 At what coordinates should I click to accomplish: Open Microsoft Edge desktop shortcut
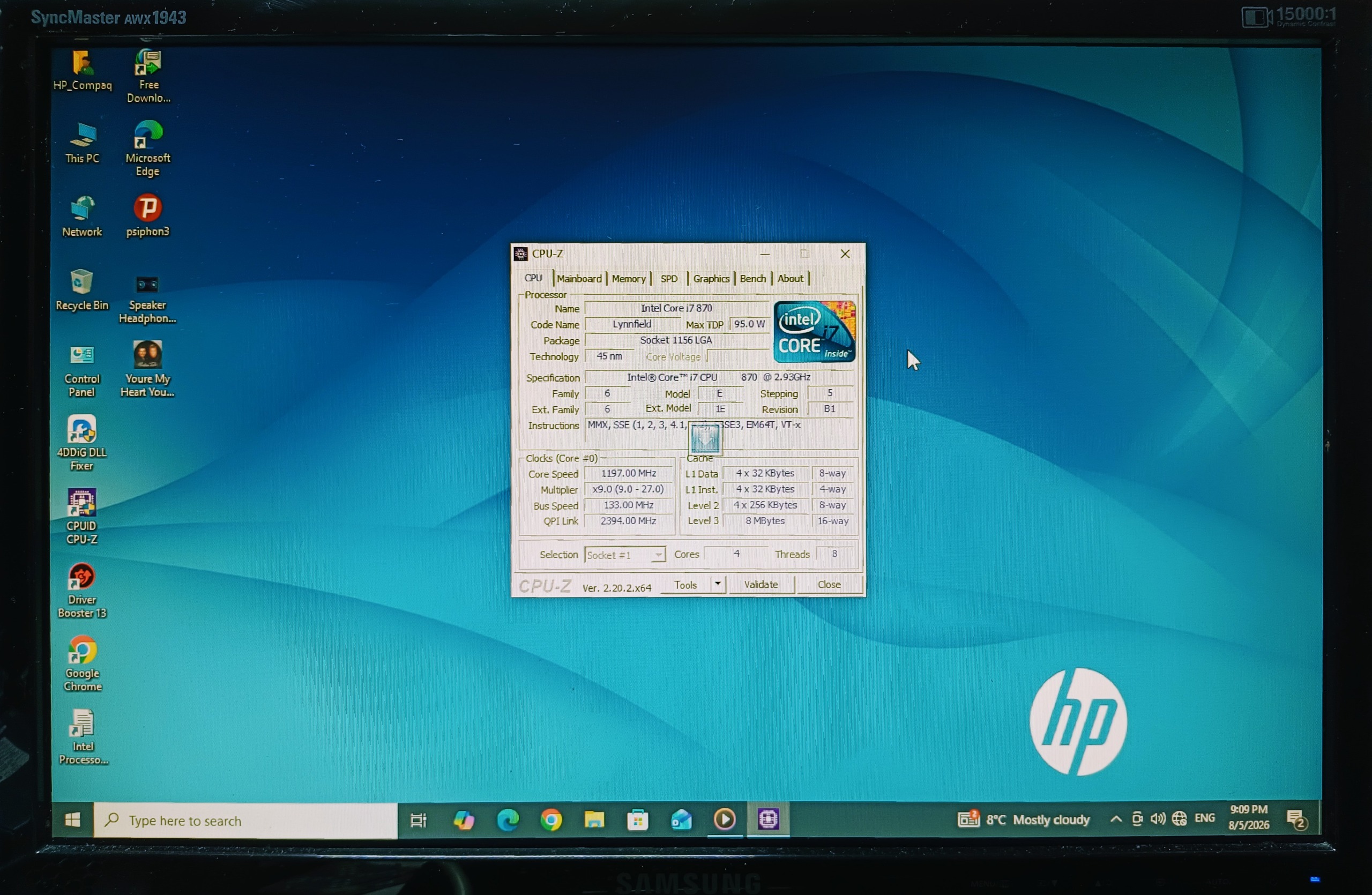pyautogui.click(x=148, y=148)
